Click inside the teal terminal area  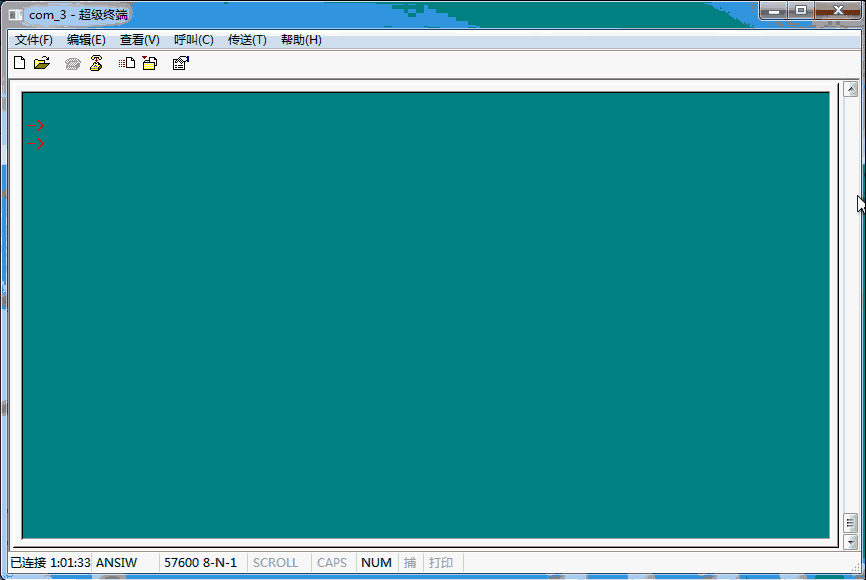tap(425, 315)
